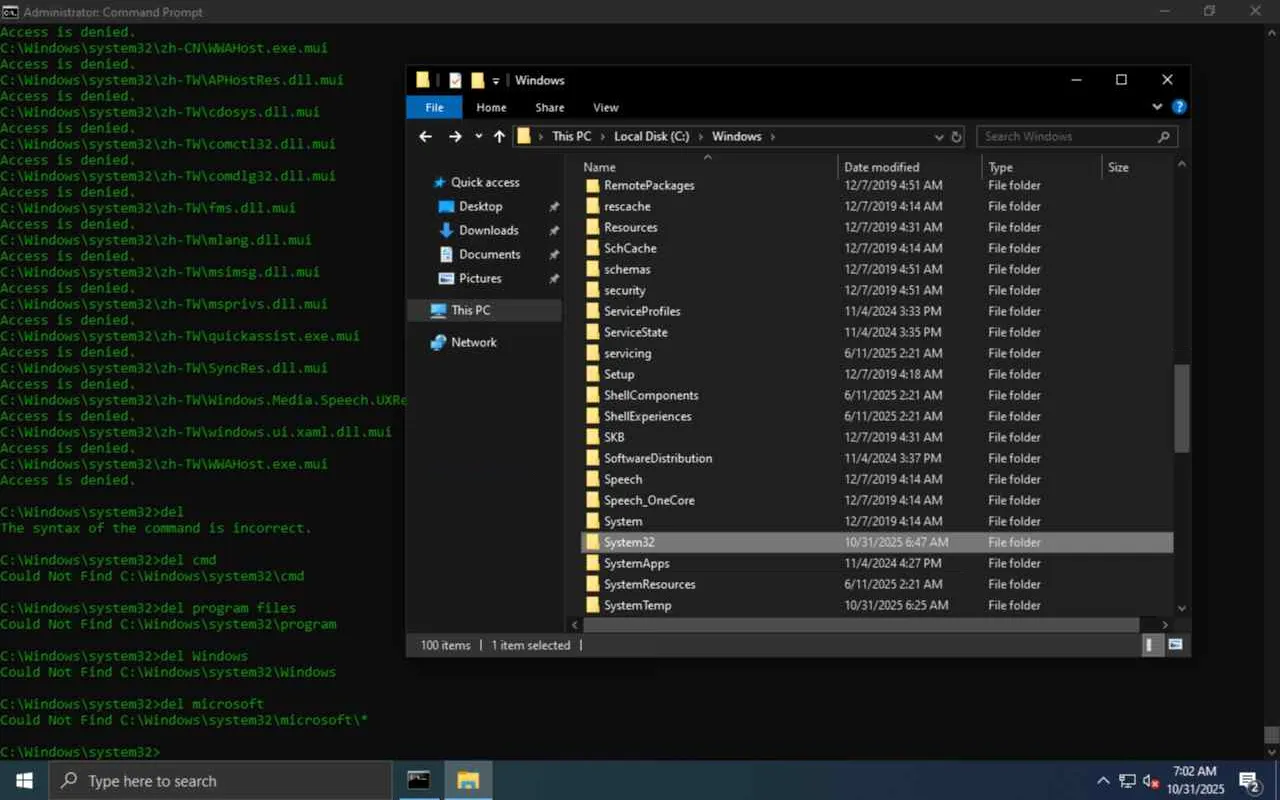Select the SystemTemp folder icon
1280x800 pixels.
click(x=592, y=605)
